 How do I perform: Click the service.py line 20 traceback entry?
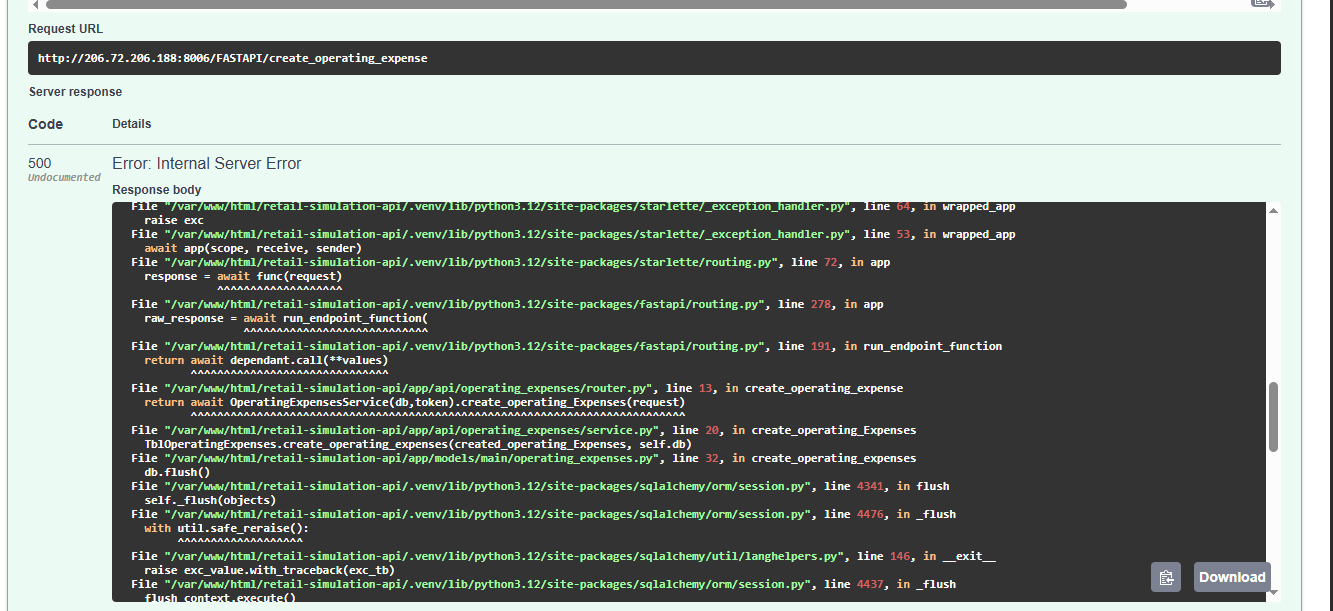(523, 430)
